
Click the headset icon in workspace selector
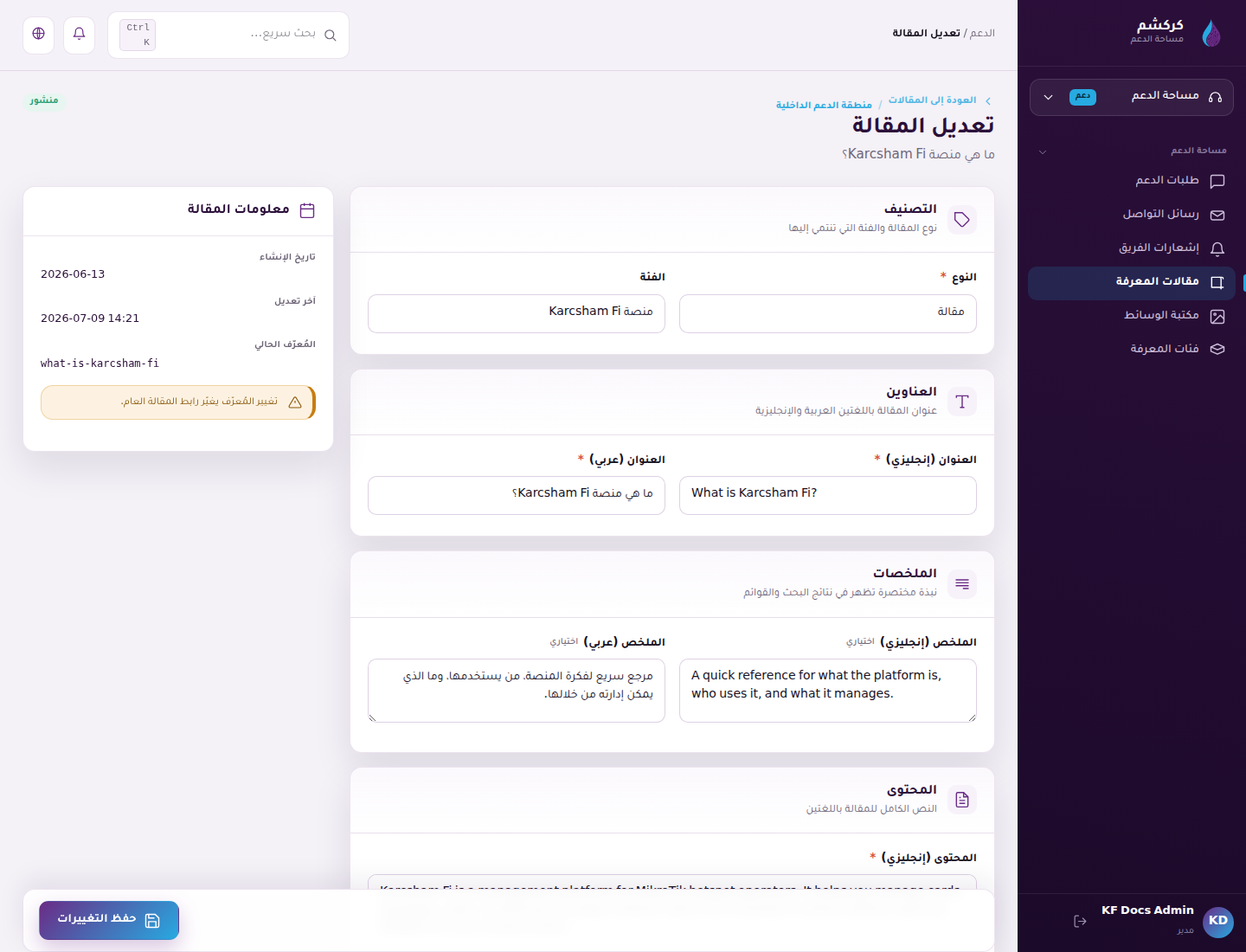tap(1215, 97)
